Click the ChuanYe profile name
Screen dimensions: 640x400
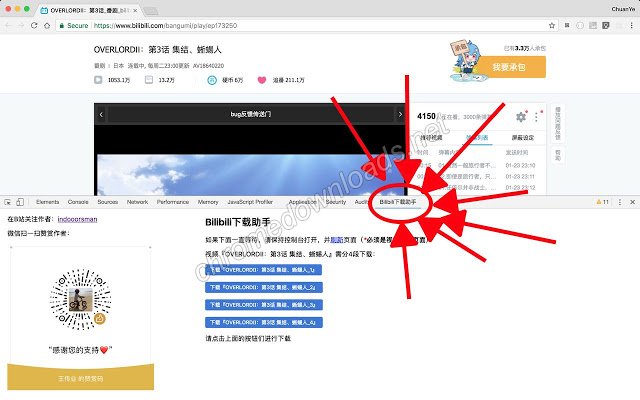pyautogui.click(x=623, y=9)
